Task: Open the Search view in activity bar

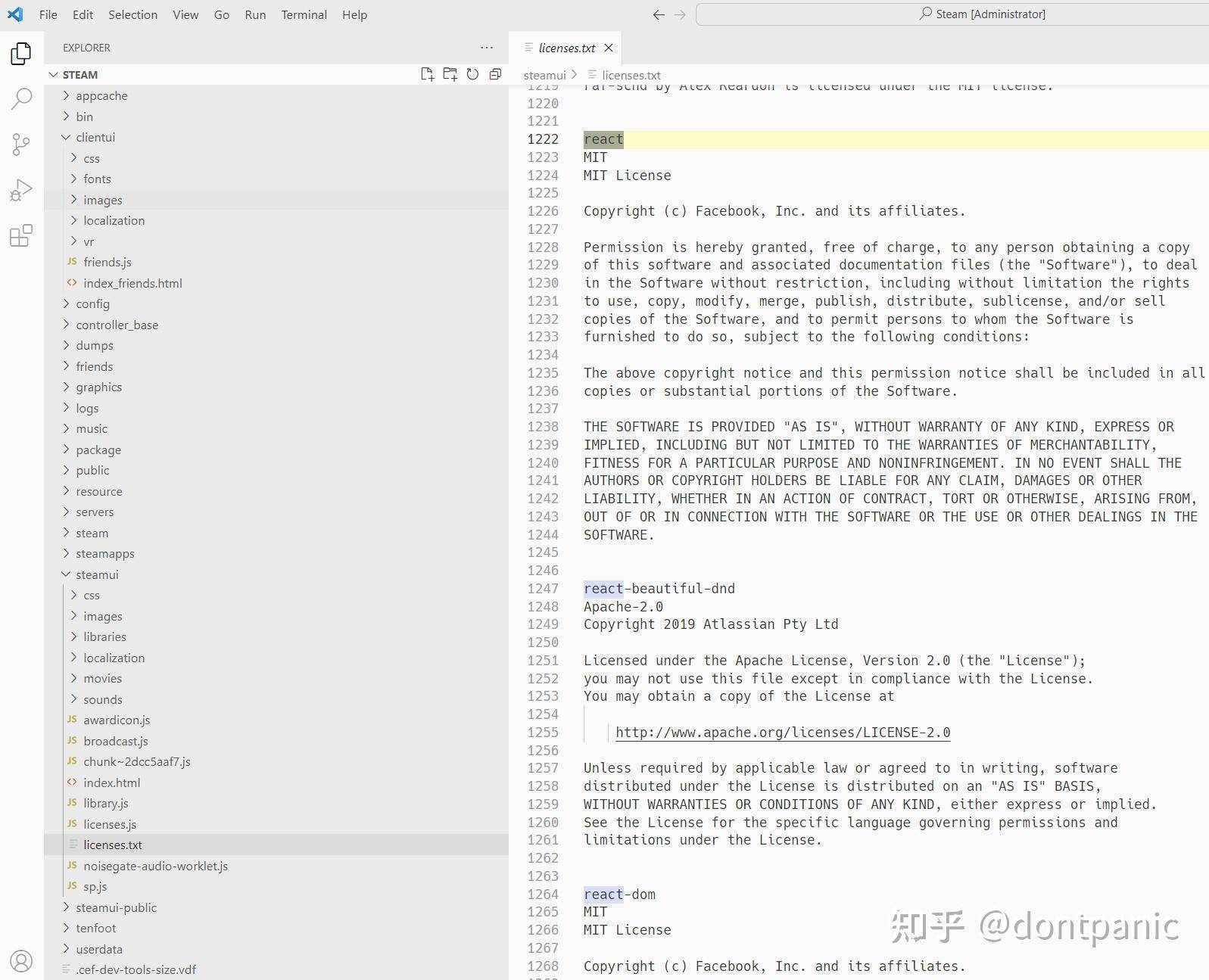Action: pyautogui.click(x=21, y=98)
